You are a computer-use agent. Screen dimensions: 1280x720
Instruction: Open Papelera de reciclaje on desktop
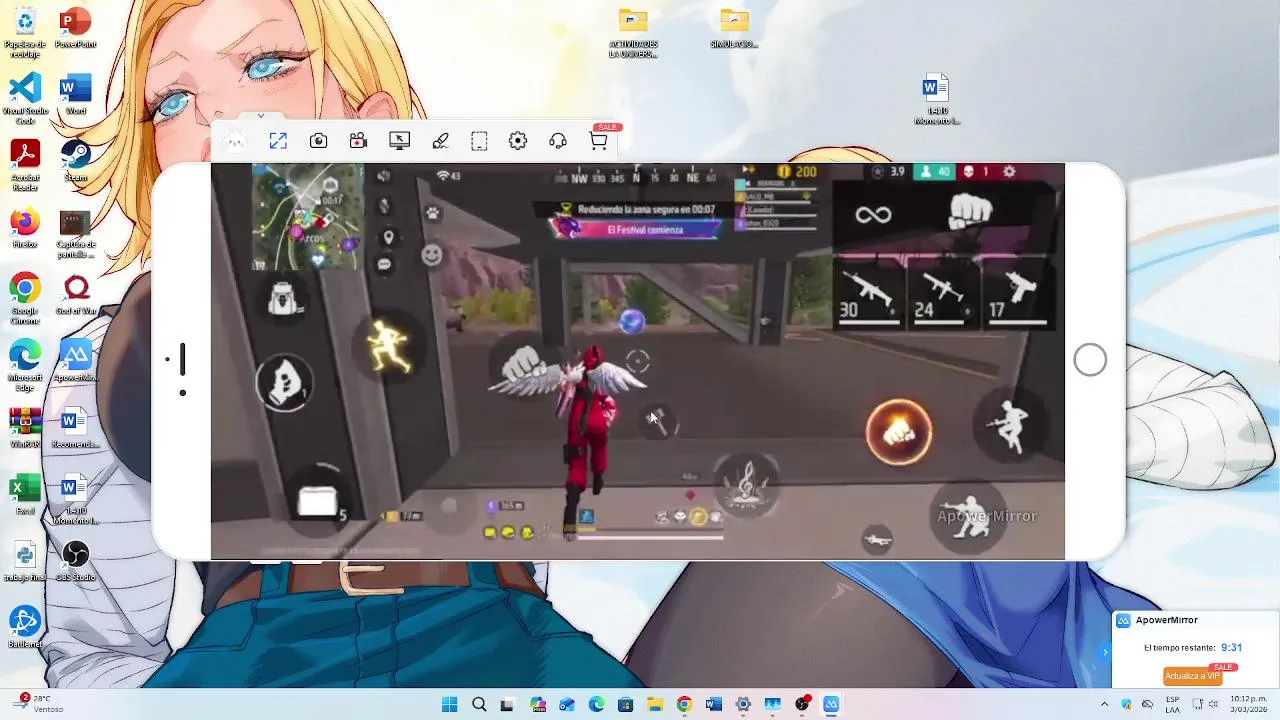click(x=25, y=32)
